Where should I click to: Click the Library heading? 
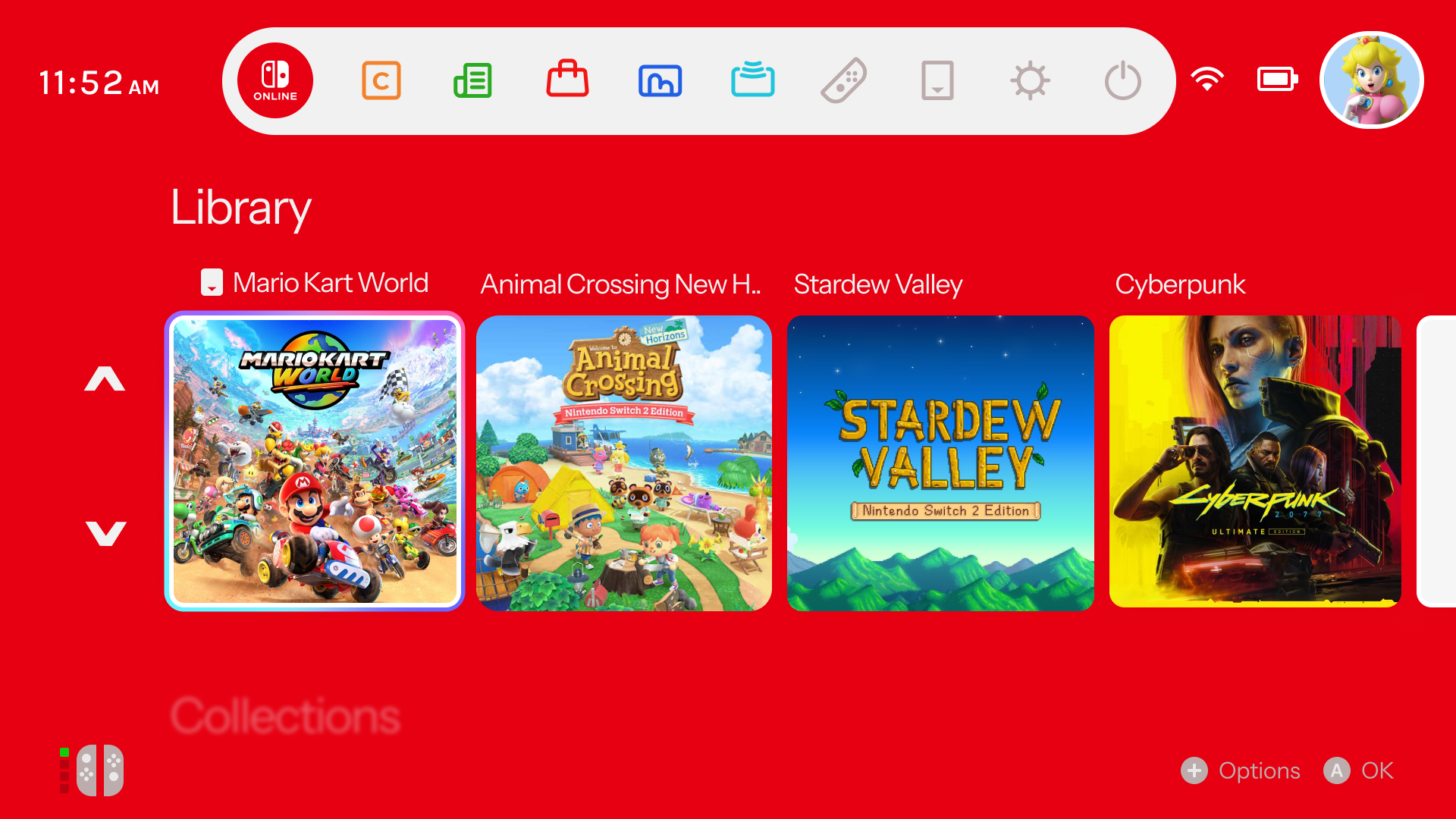click(241, 207)
